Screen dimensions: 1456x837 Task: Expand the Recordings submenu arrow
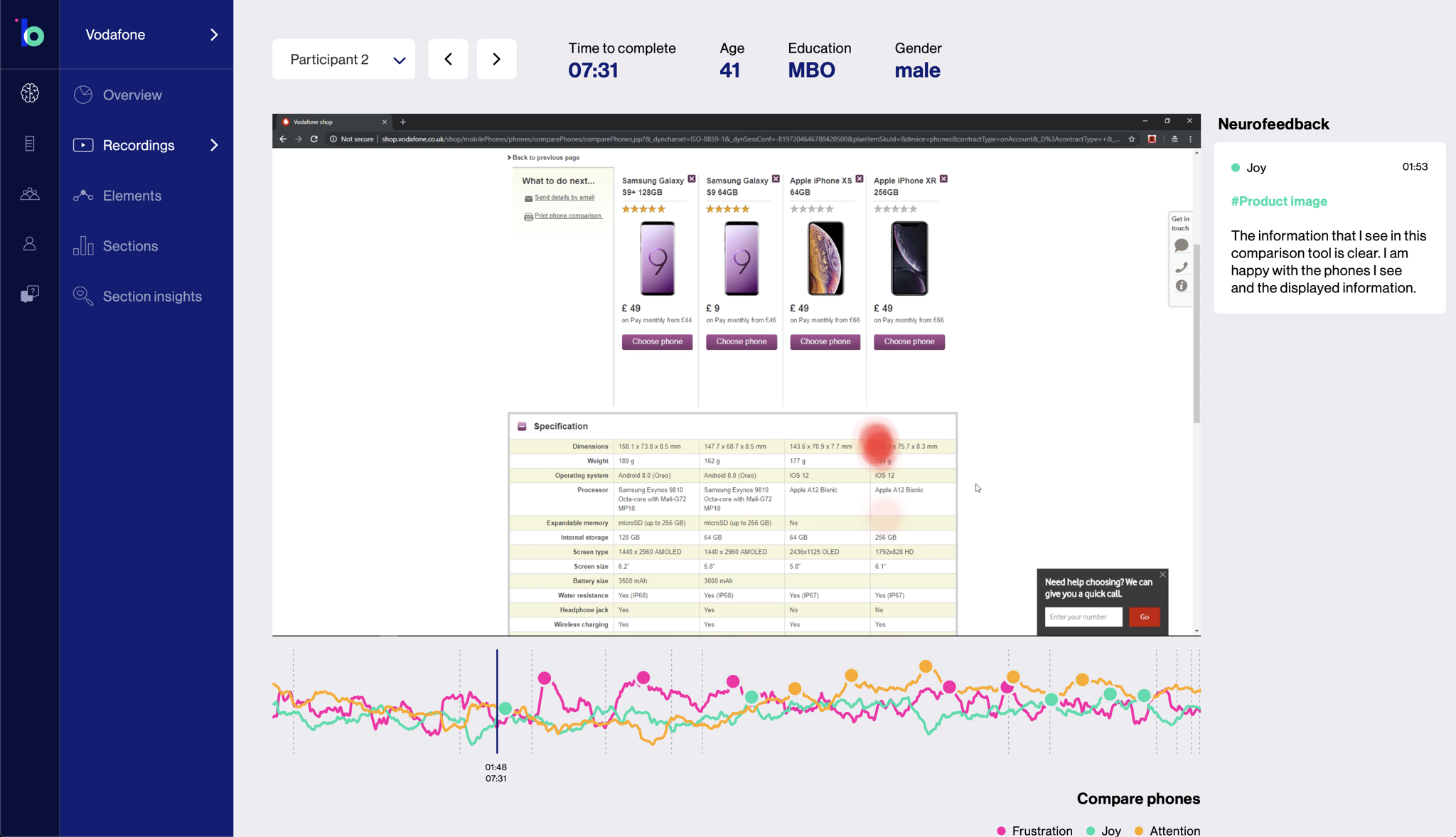pyautogui.click(x=214, y=145)
